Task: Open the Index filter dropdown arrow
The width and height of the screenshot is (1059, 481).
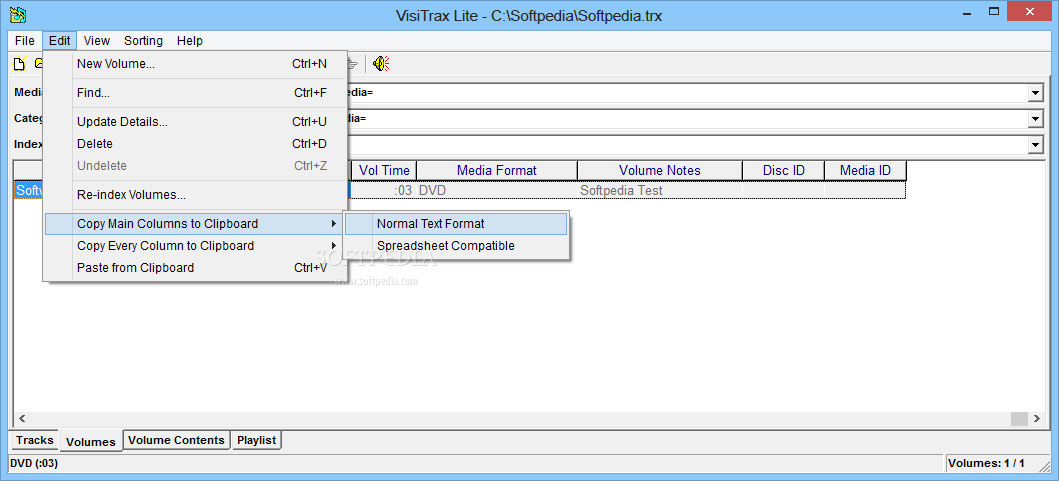Action: click(x=1035, y=145)
